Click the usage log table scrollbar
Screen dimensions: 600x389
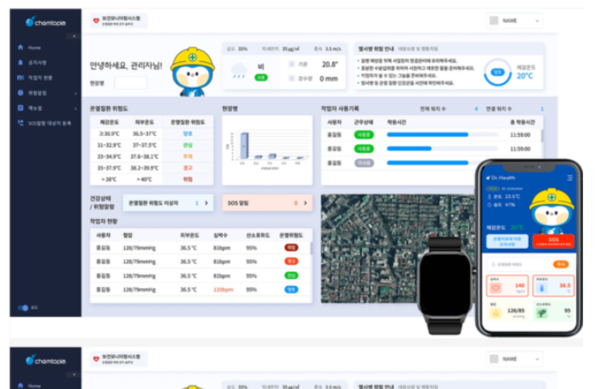[x=542, y=135]
